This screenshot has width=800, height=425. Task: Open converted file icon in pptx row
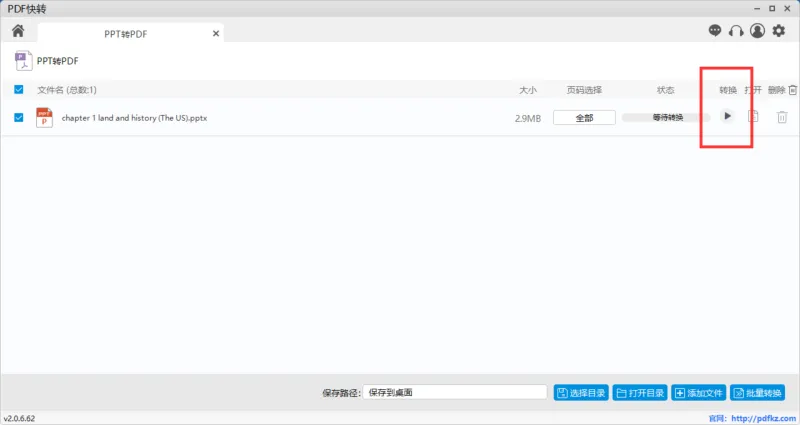point(753,117)
